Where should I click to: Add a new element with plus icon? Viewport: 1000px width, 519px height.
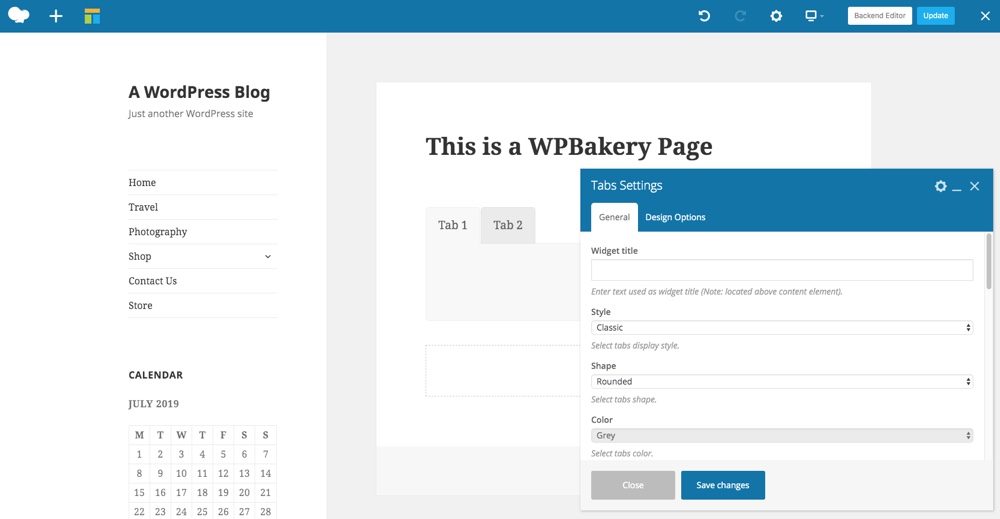(56, 16)
